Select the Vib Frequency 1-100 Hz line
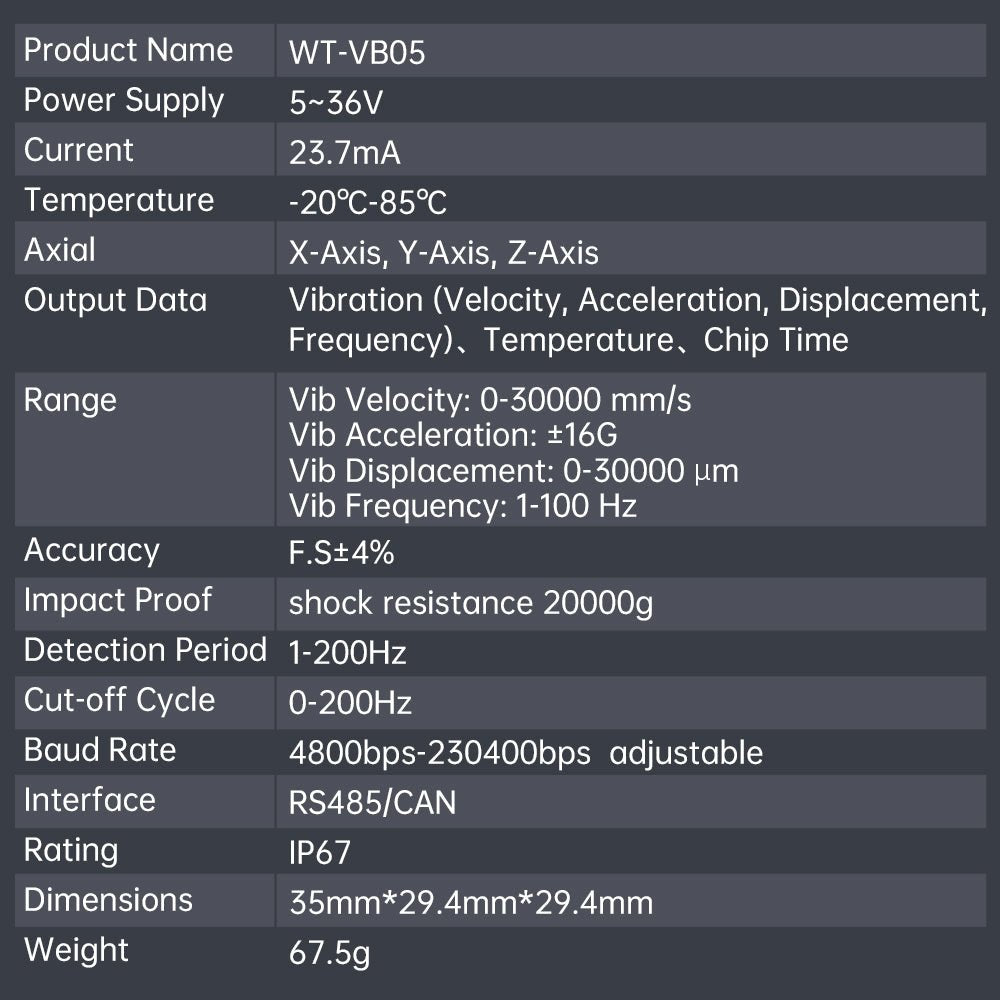This screenshot has height=1000, width=1000. pos(463,506)
